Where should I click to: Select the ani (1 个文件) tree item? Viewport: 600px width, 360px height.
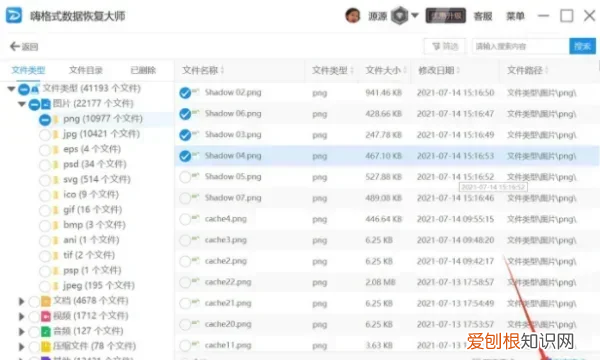click(91, 240)
